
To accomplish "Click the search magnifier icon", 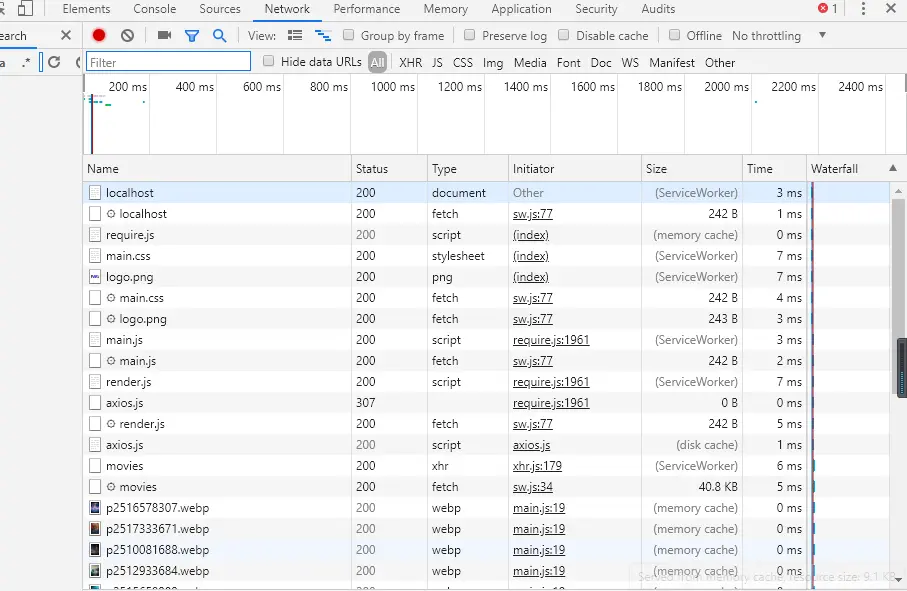I will coord(219,36).
